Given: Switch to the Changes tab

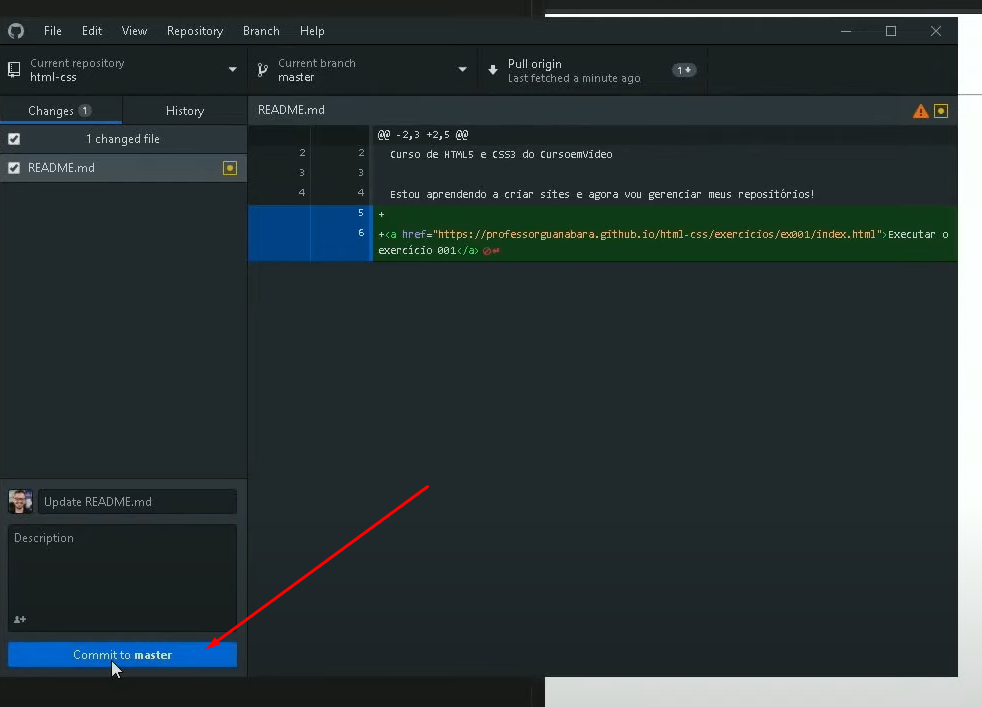Looking at the screenshot, I should (x=61, y=110).
